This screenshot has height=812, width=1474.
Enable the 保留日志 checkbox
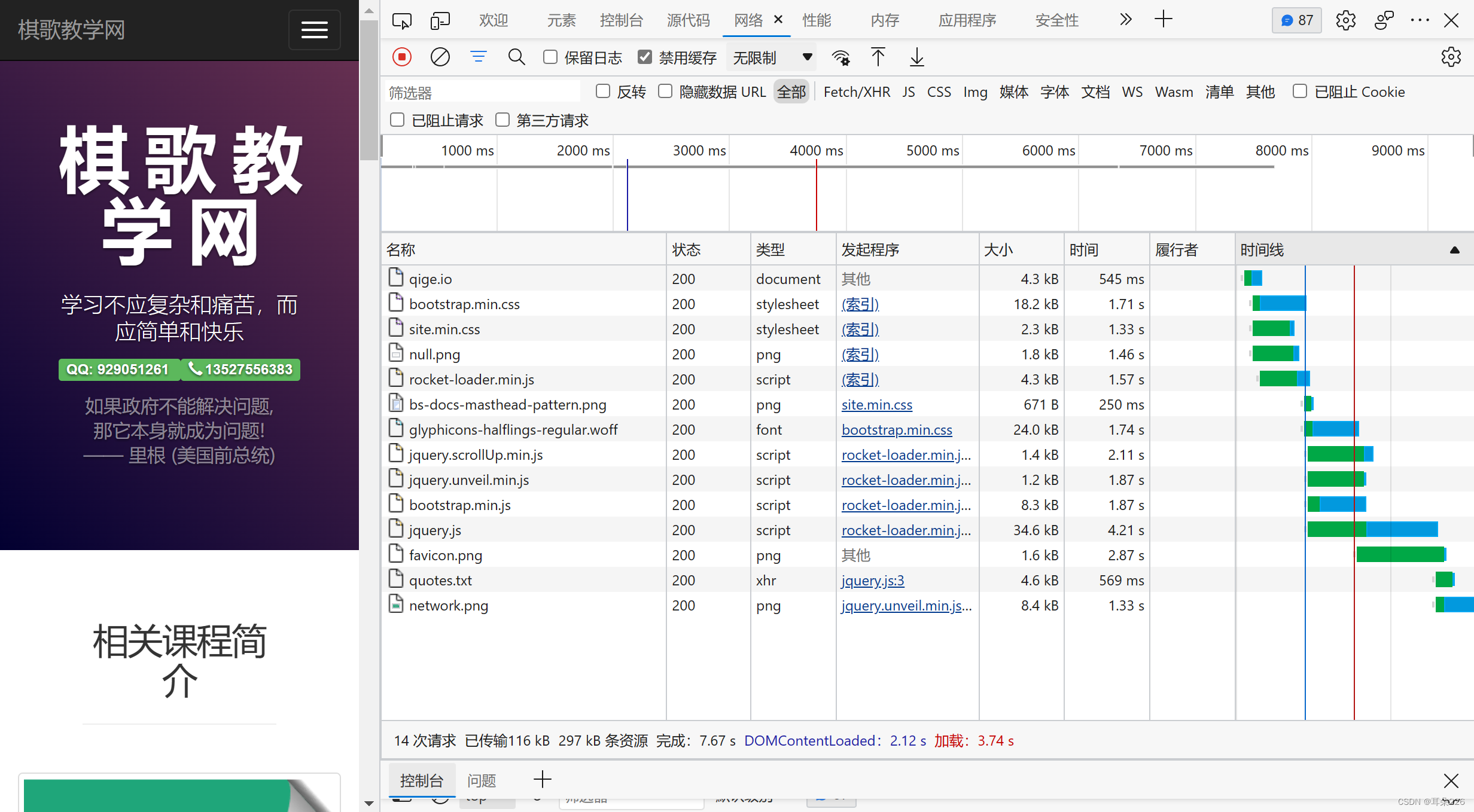(x=550, y=57)
